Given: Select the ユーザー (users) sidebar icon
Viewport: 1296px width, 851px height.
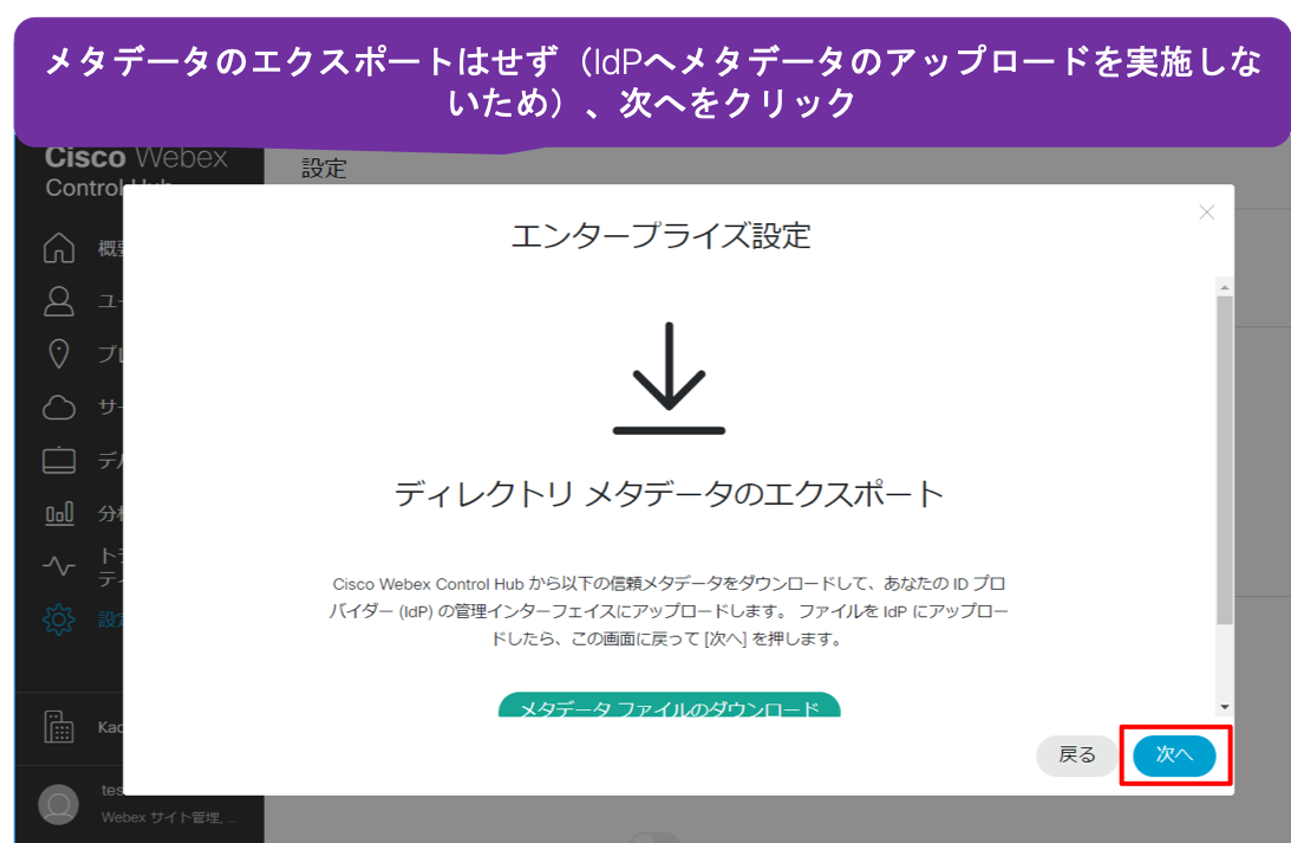Looking at the screenshot, I should point(58,302).
